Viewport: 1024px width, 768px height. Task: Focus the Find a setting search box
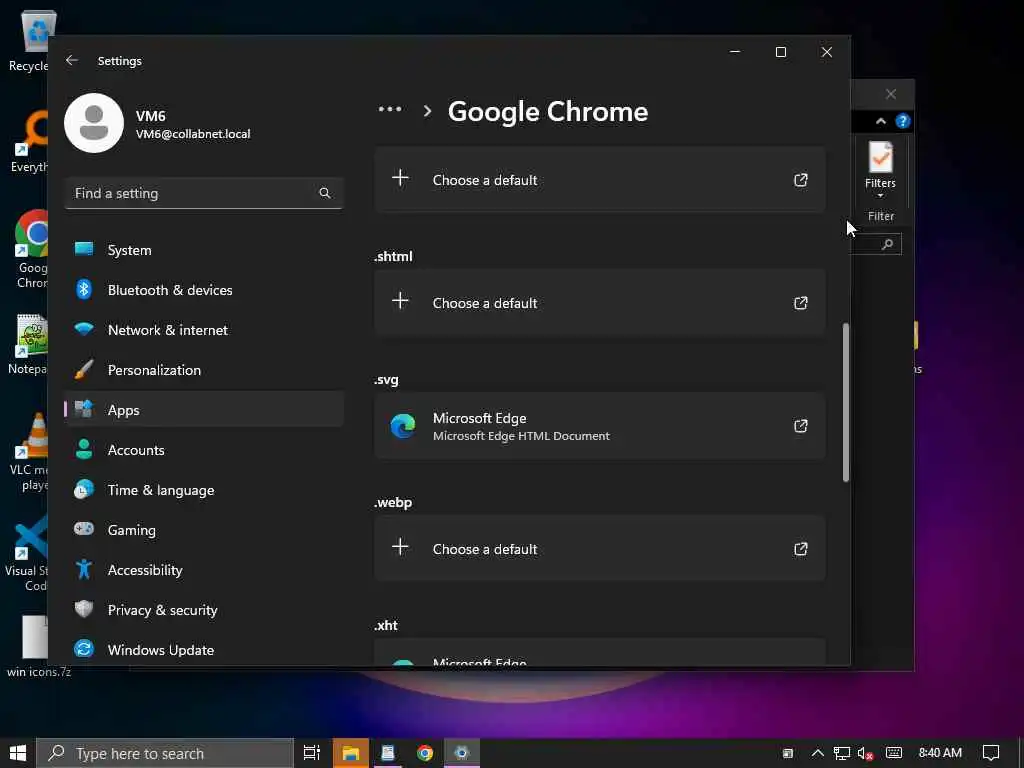[x=204, y=193]
